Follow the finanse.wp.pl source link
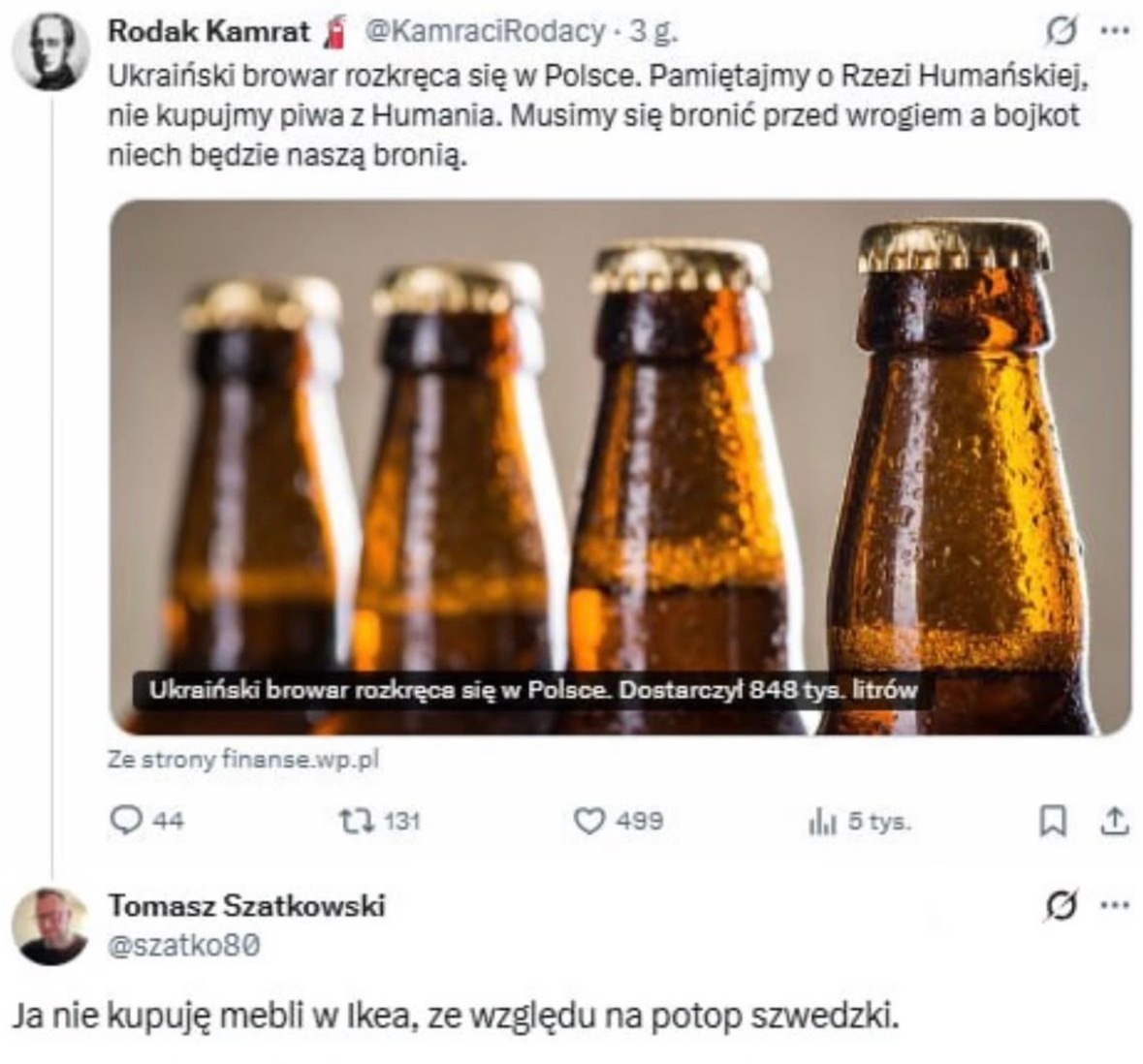The image size is (1143, 1064). pos(242,760)
